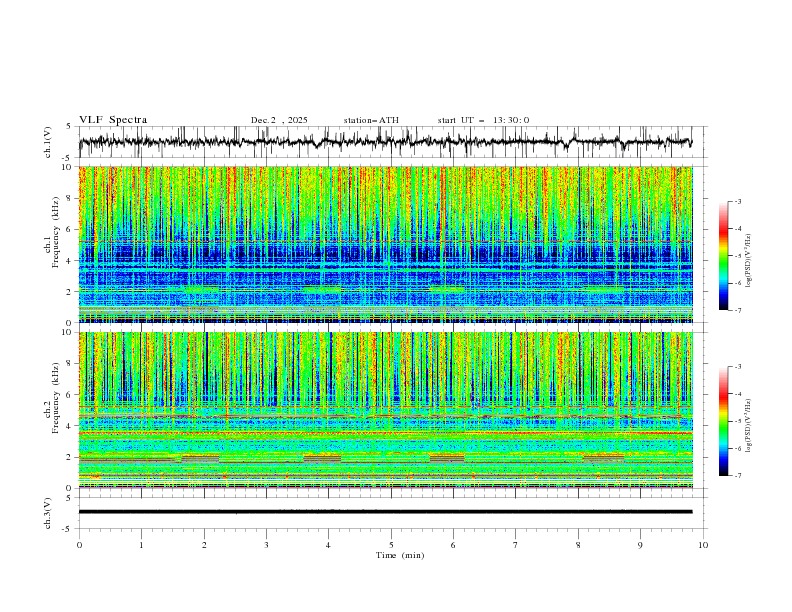Viewport: 792px width, 612px height.
Task: Click the ch.2 spectrogram color scale bar
Action: tap(723, 421)
